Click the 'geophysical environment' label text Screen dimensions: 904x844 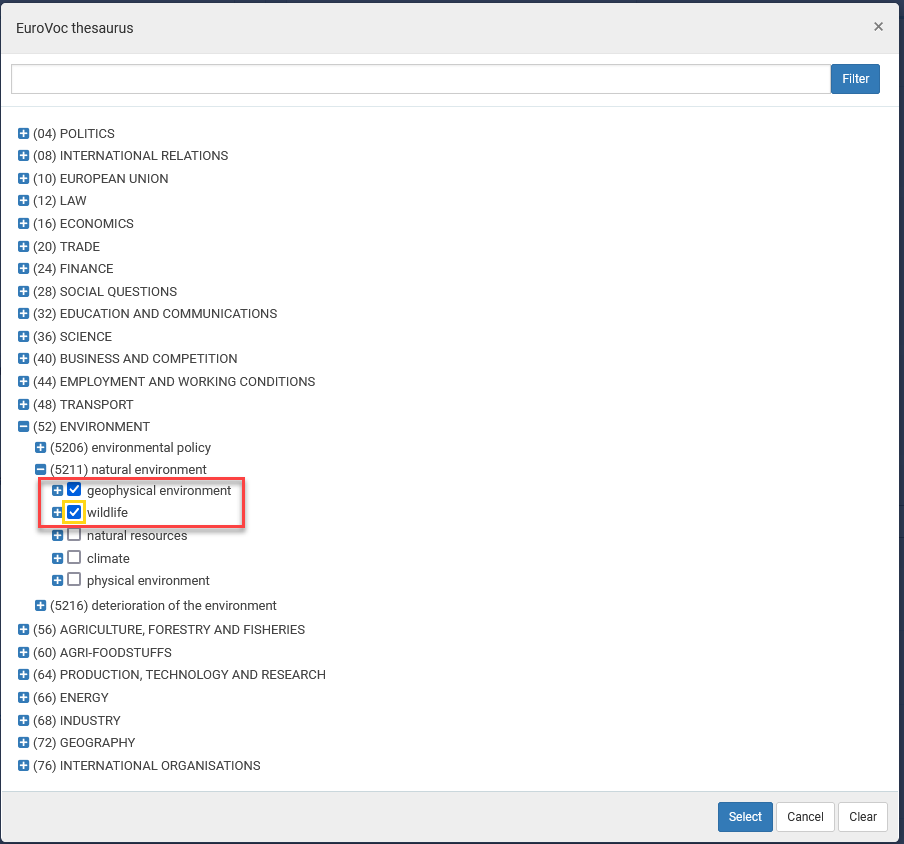pos(159,491)
